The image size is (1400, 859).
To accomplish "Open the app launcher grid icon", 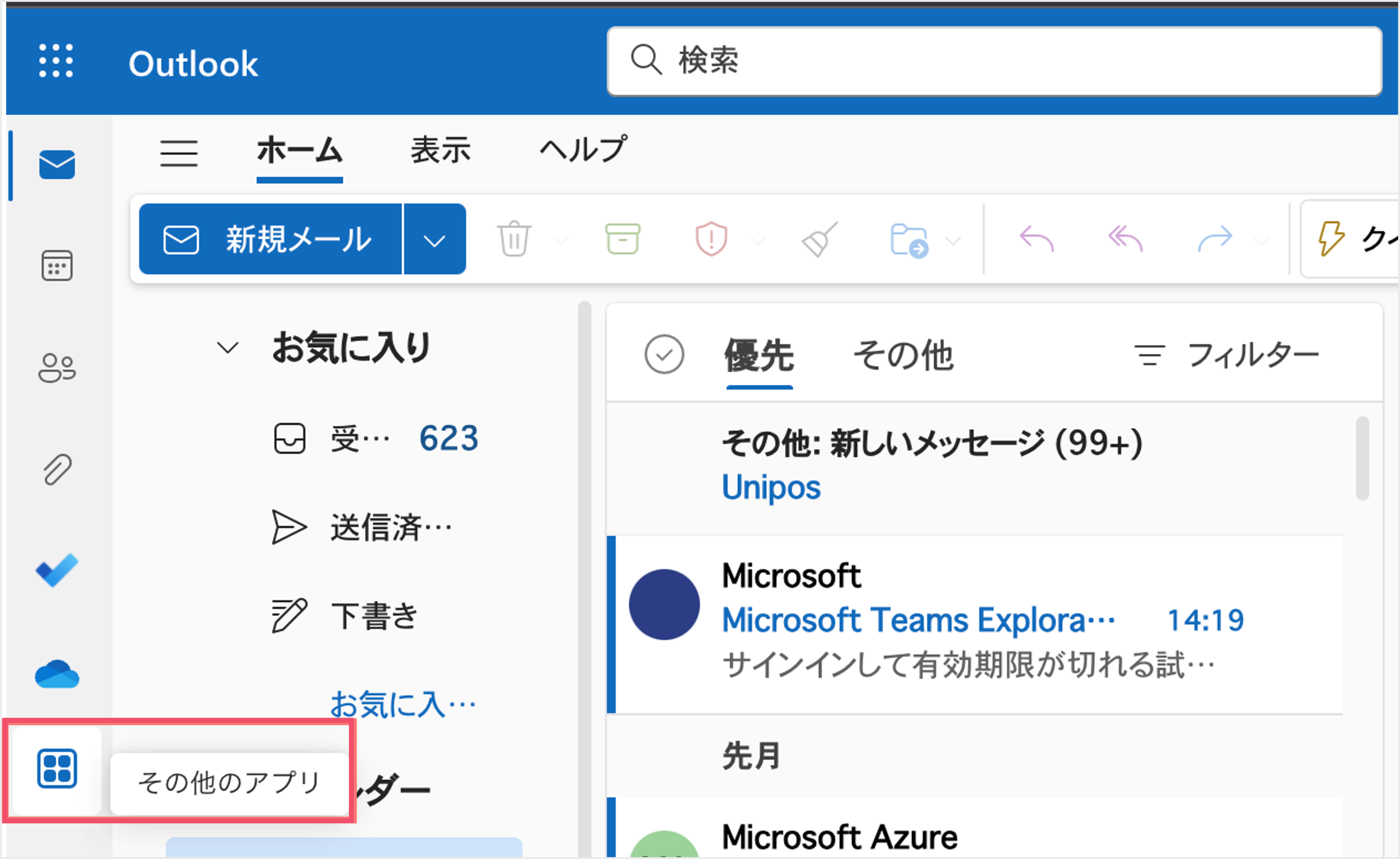I will [x=56, y=60].
